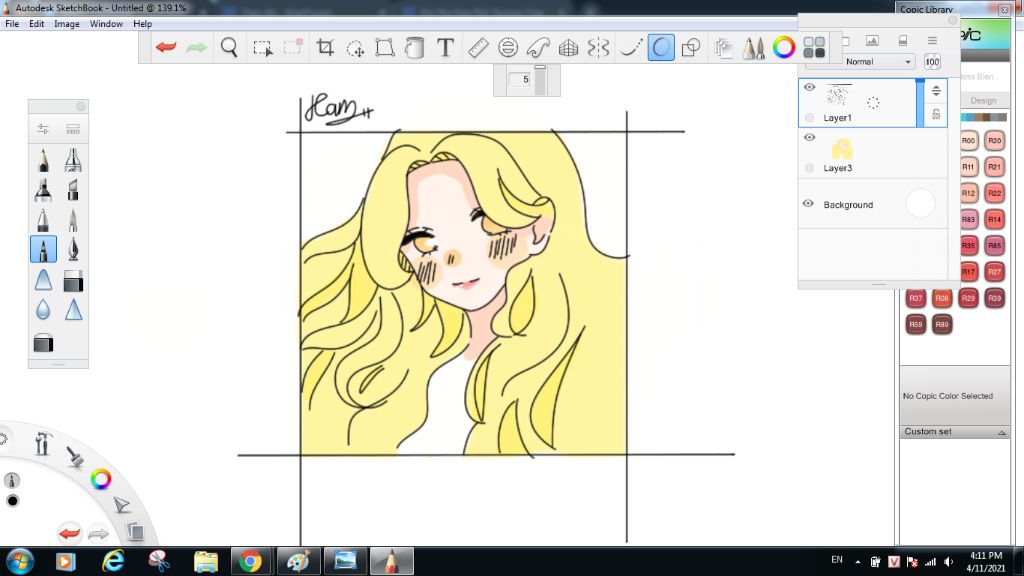Viewport: 1024px width, 576px height.
Task: Hide Layer1 with its eye icon
Action: (810, 87)
